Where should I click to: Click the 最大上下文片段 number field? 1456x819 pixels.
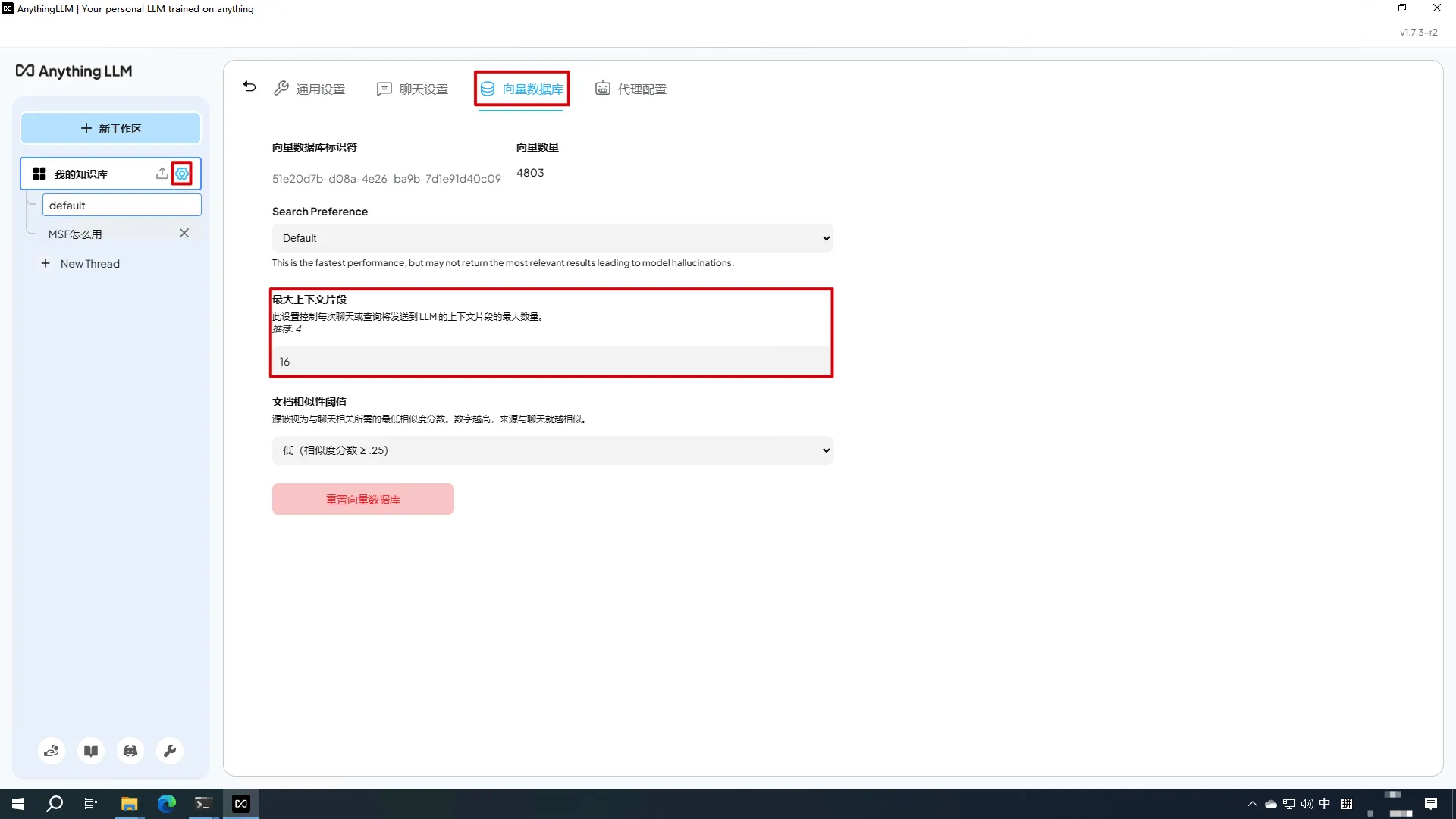point(552,362)
